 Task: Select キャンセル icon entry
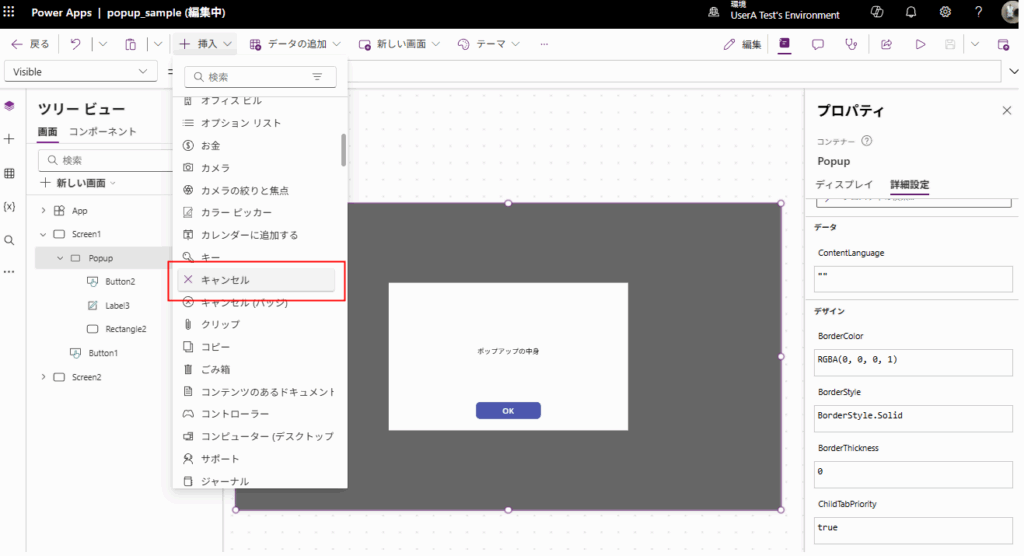(x=256, y=280)
